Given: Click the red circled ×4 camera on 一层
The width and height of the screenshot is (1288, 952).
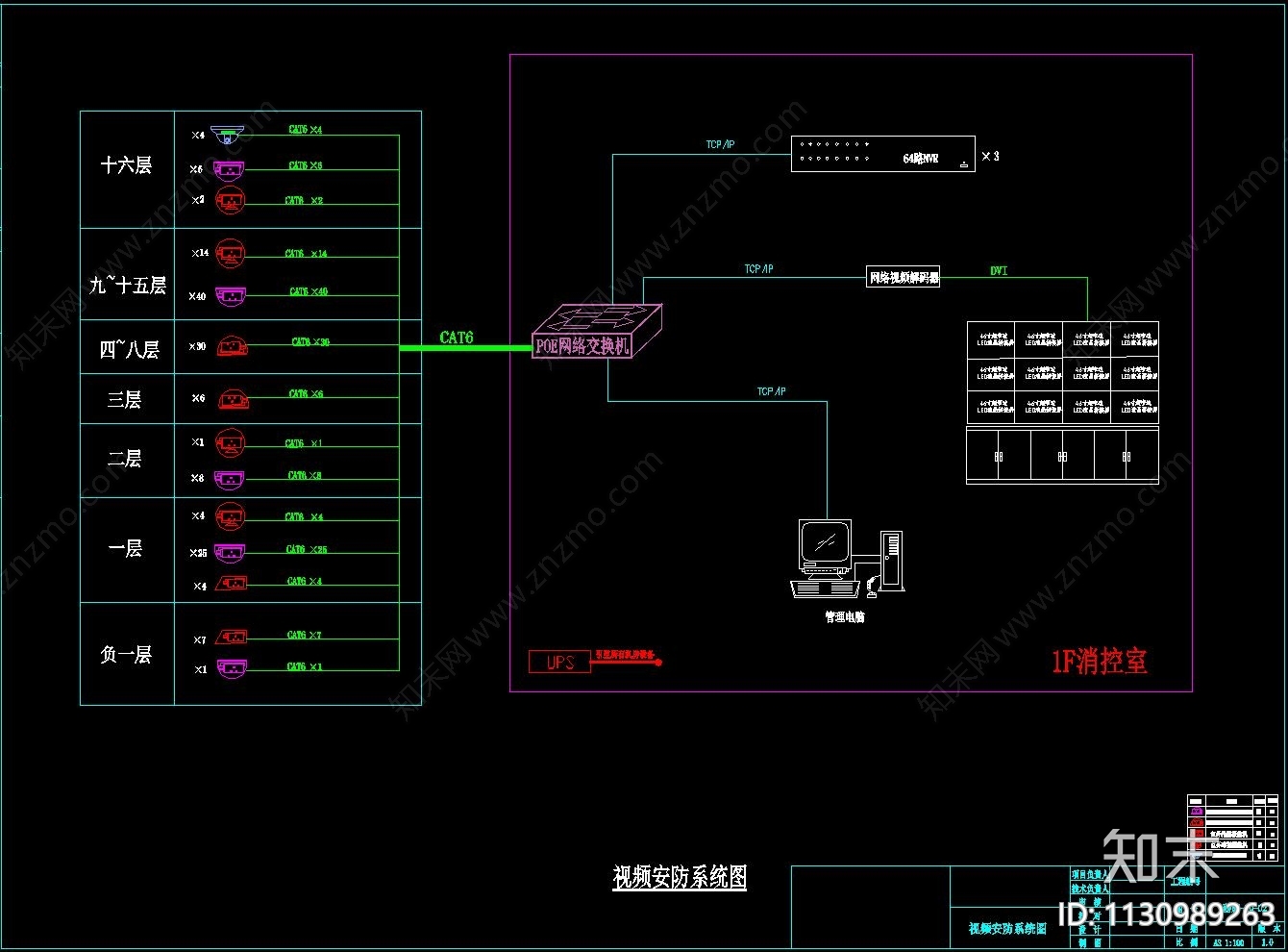Looking at the screenshot, I should tap(230, 516).
